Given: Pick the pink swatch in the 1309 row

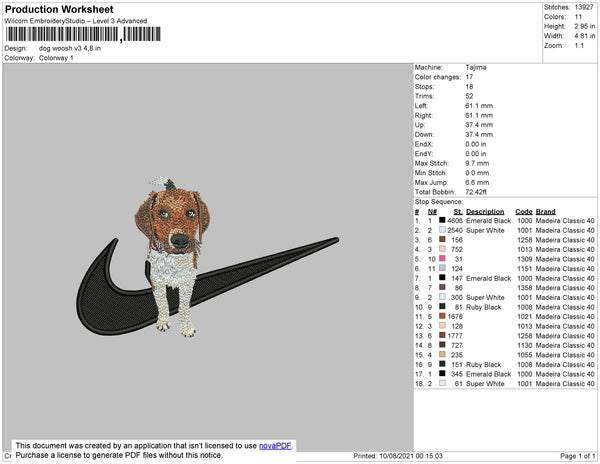Looking at the screenshot, I should pyautogui.click(x=442, y=259).
